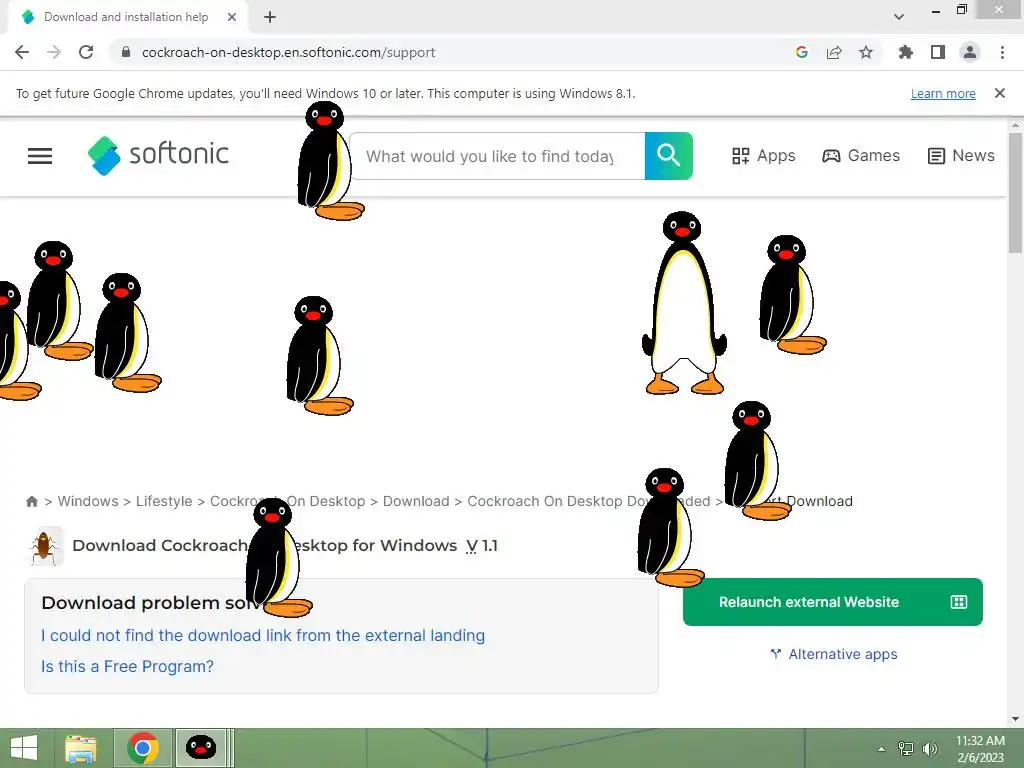
Task: Click the Softonic logo
Action: coord(159,155)
